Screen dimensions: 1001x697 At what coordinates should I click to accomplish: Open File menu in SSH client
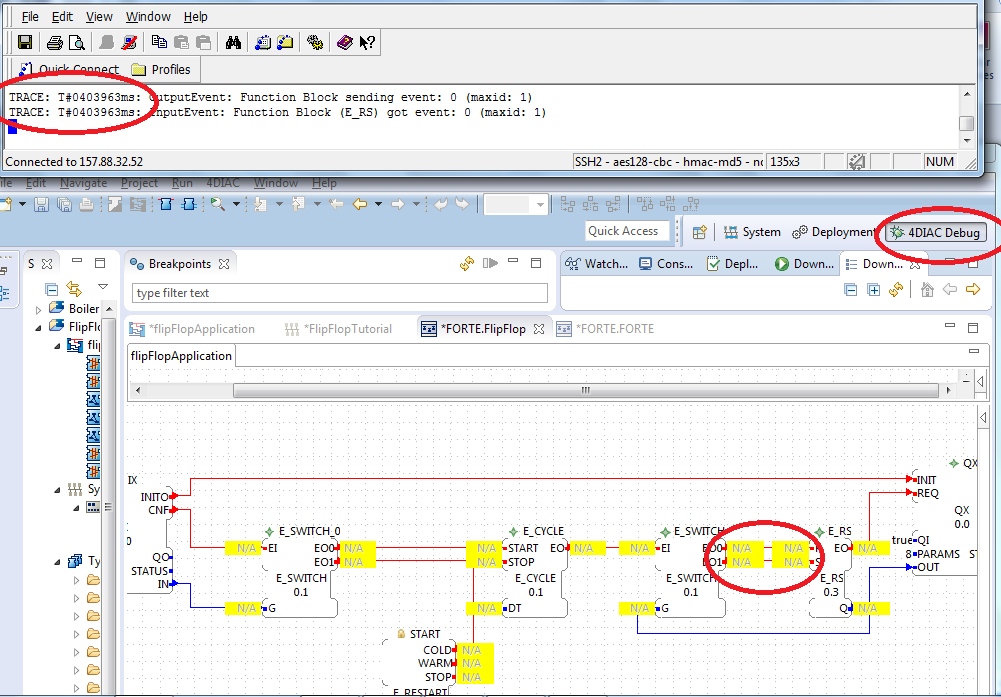30,17
